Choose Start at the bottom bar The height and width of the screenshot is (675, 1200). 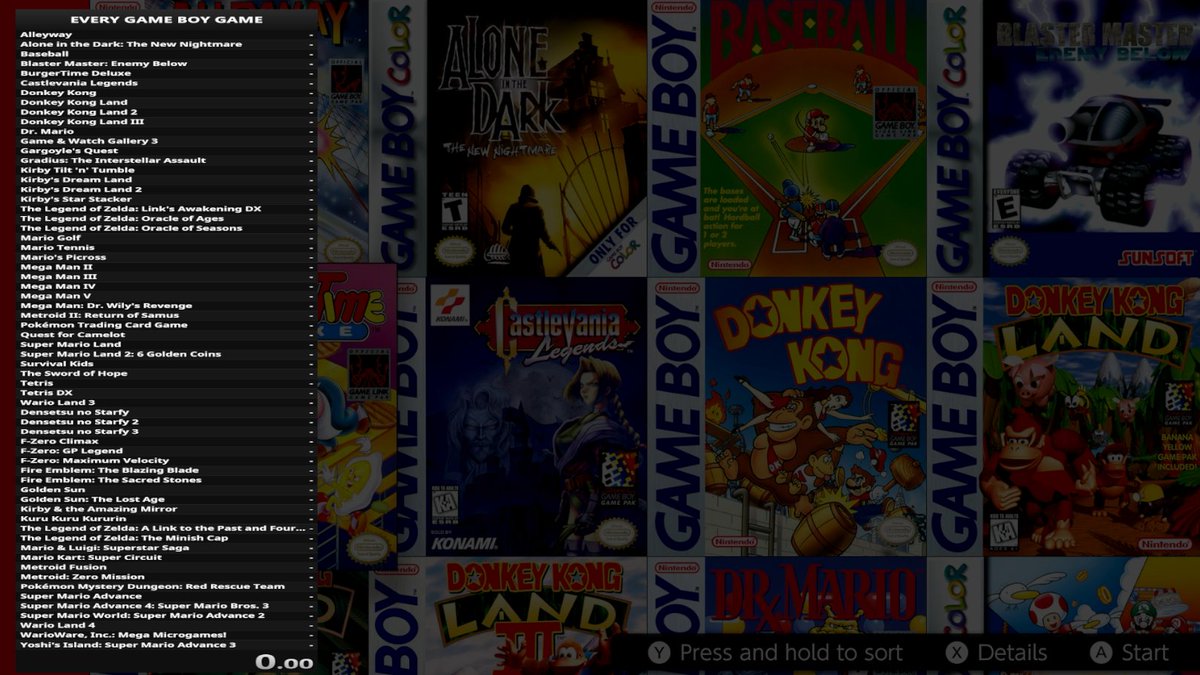1145,653
